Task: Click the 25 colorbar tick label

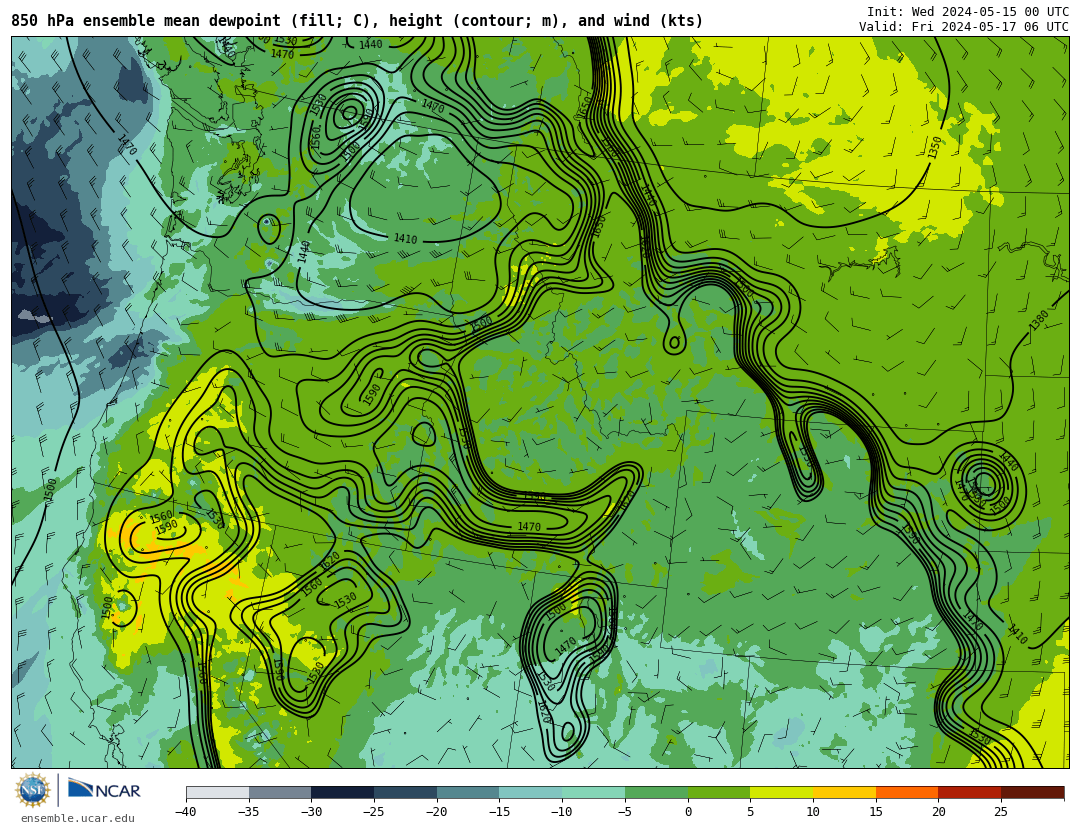Action: (x=1001, y=812)
